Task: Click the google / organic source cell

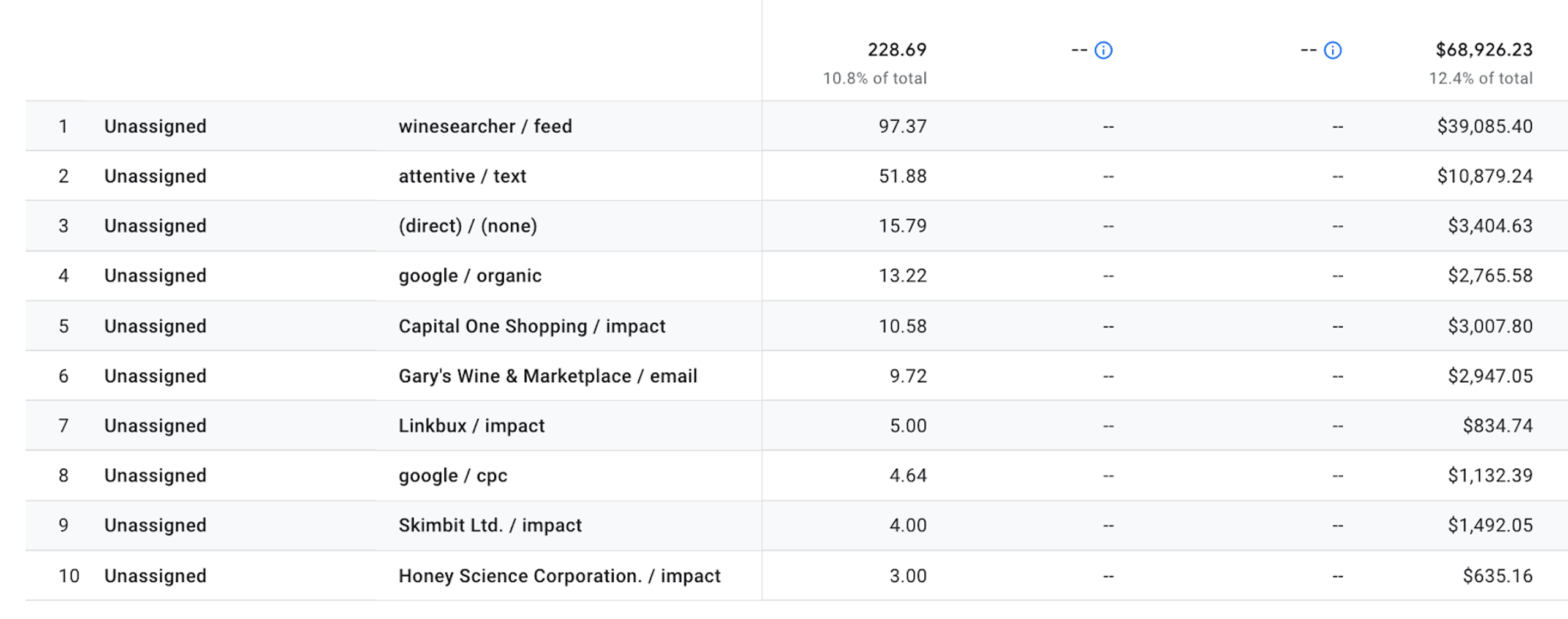Action: click(470, 276)
